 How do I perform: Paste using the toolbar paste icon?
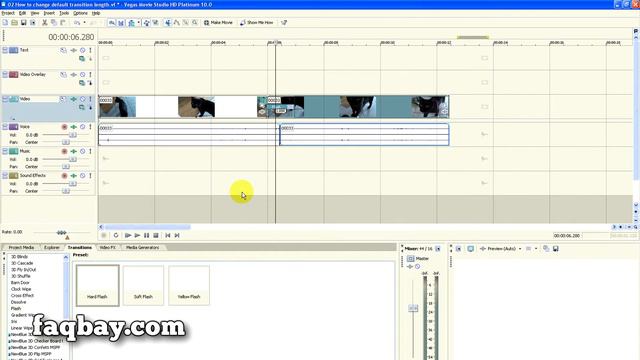coord(63,23)
